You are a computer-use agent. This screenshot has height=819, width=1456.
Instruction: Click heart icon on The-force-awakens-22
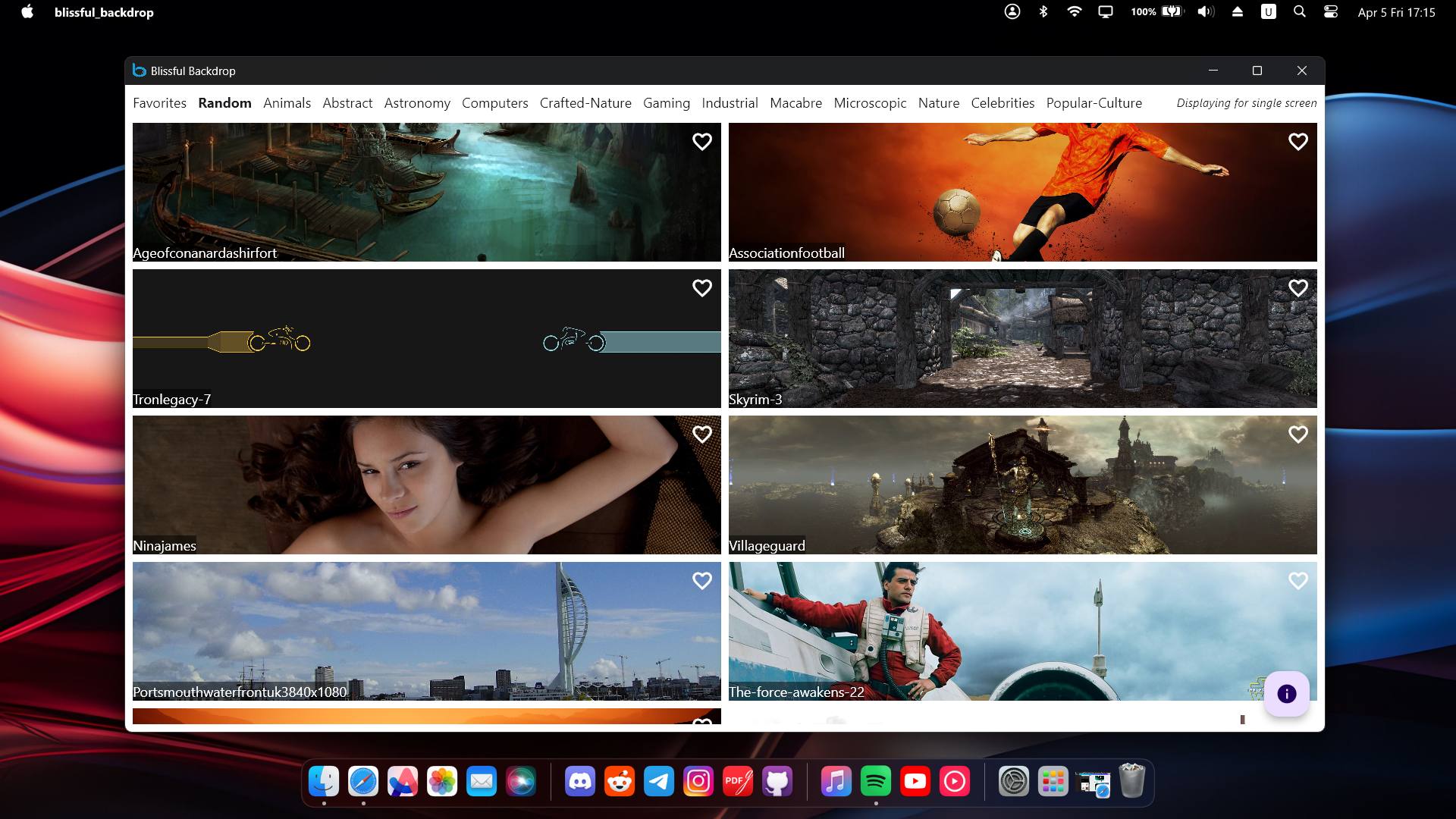(1298, 581)
